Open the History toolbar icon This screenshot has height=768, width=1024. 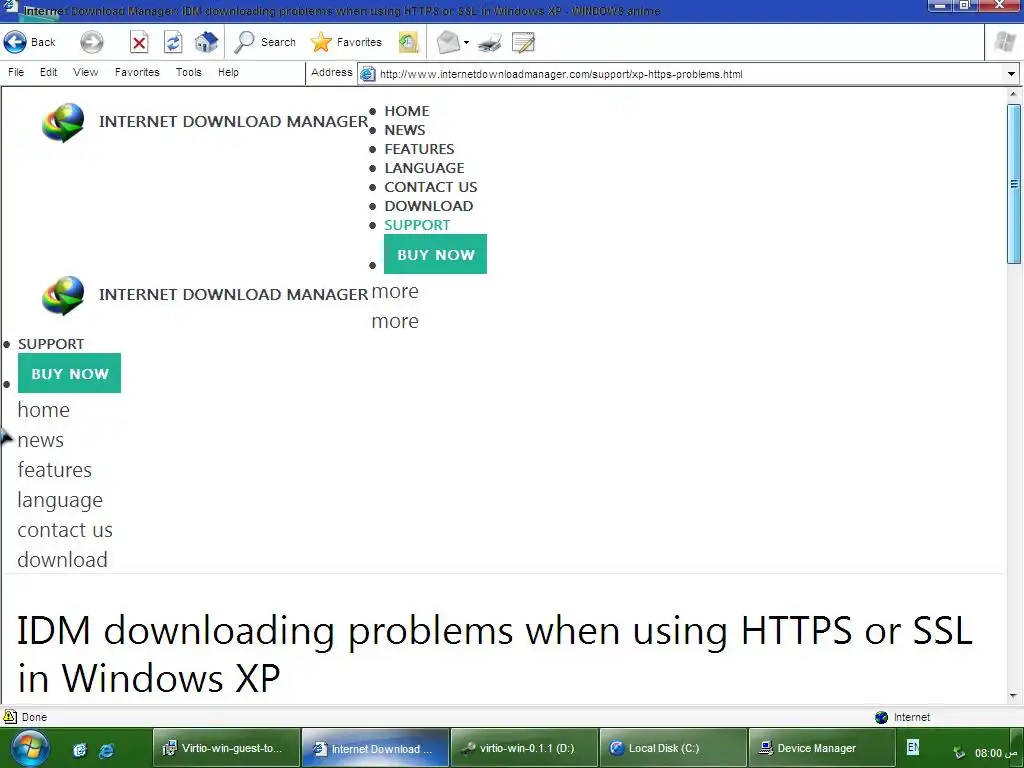pos(408,42)
